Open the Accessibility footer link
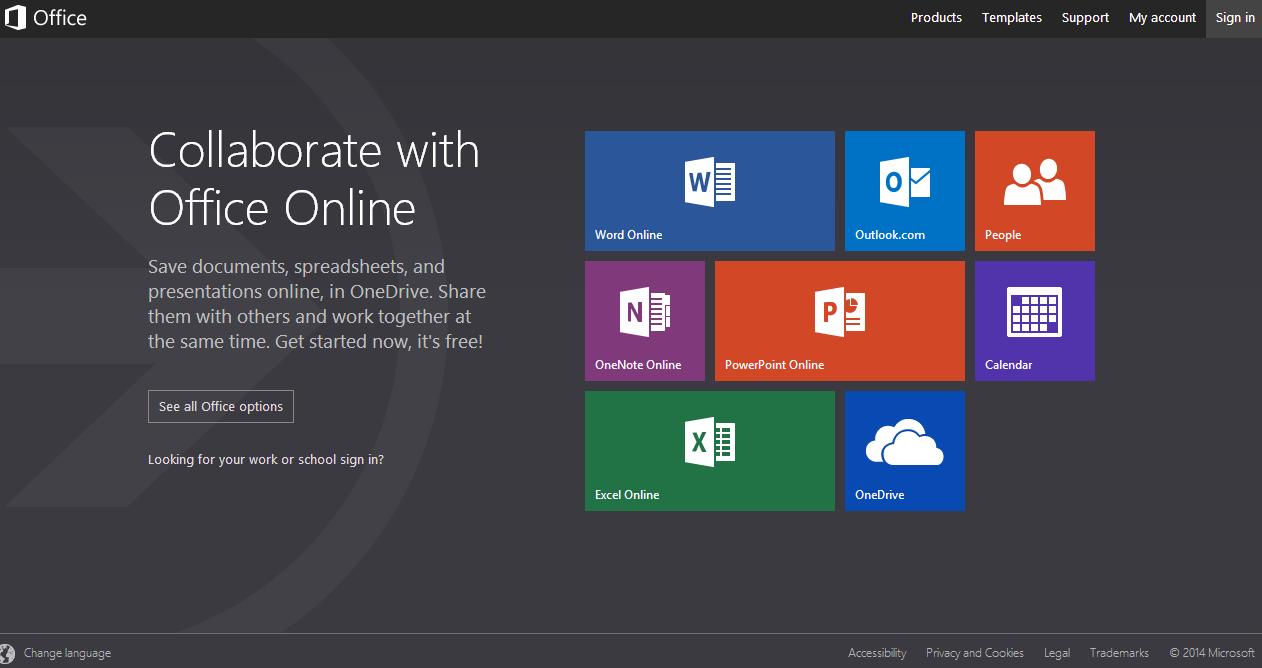Viewport: 1262px width, 668px height. [877, 654]
